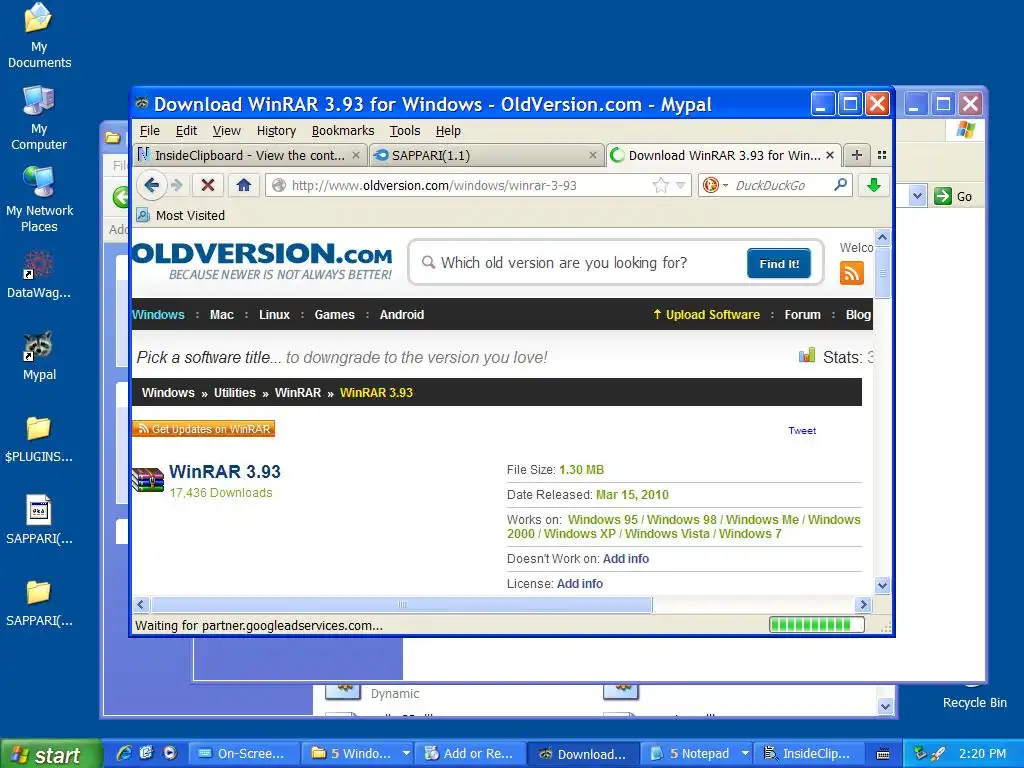Switch to the InsideClipboard tab
1024x768 pixels.
(x=249, y=155)
